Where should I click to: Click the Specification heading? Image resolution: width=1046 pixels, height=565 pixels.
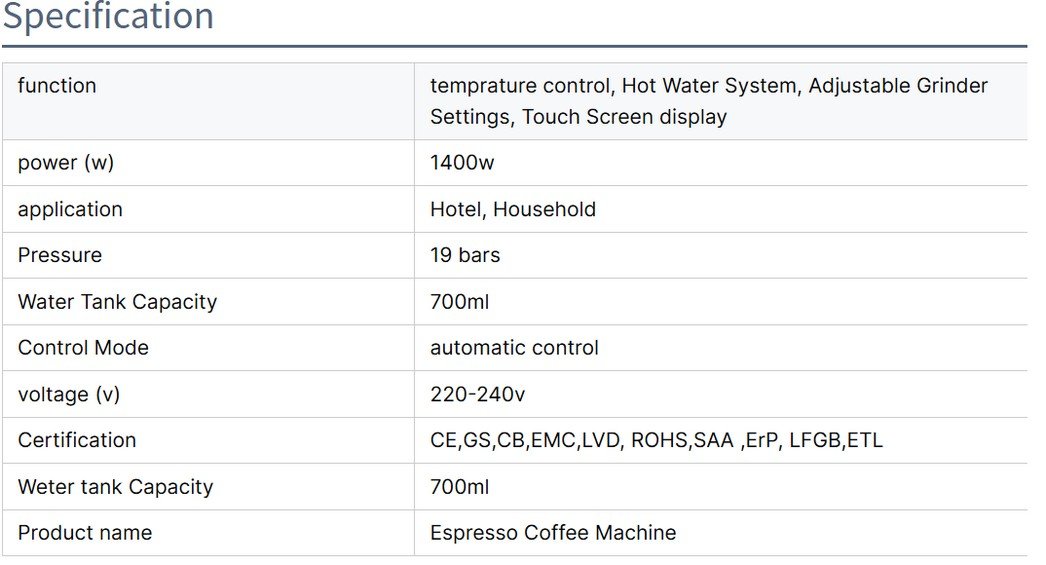click(x=108, y=17)
